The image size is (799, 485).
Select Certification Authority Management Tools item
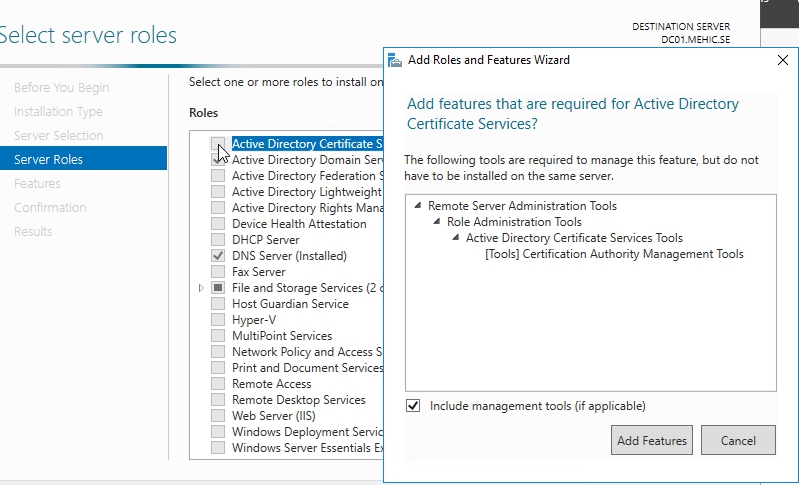[614, 254]
